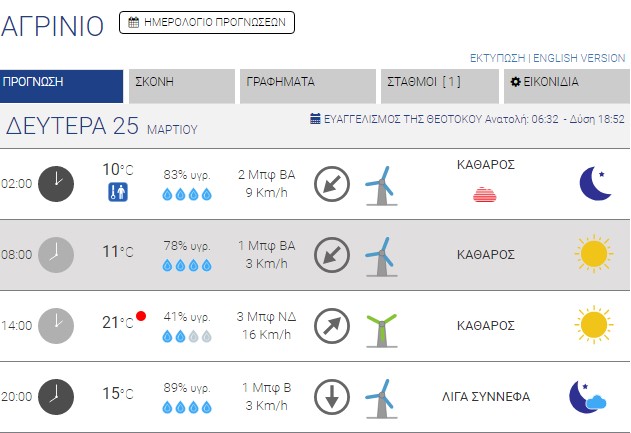Image resolution: width=631 pixels, height=433 pixels.
Task: Click the red temperature alert dot at 21°C
Action: click(x=141, y=316)
